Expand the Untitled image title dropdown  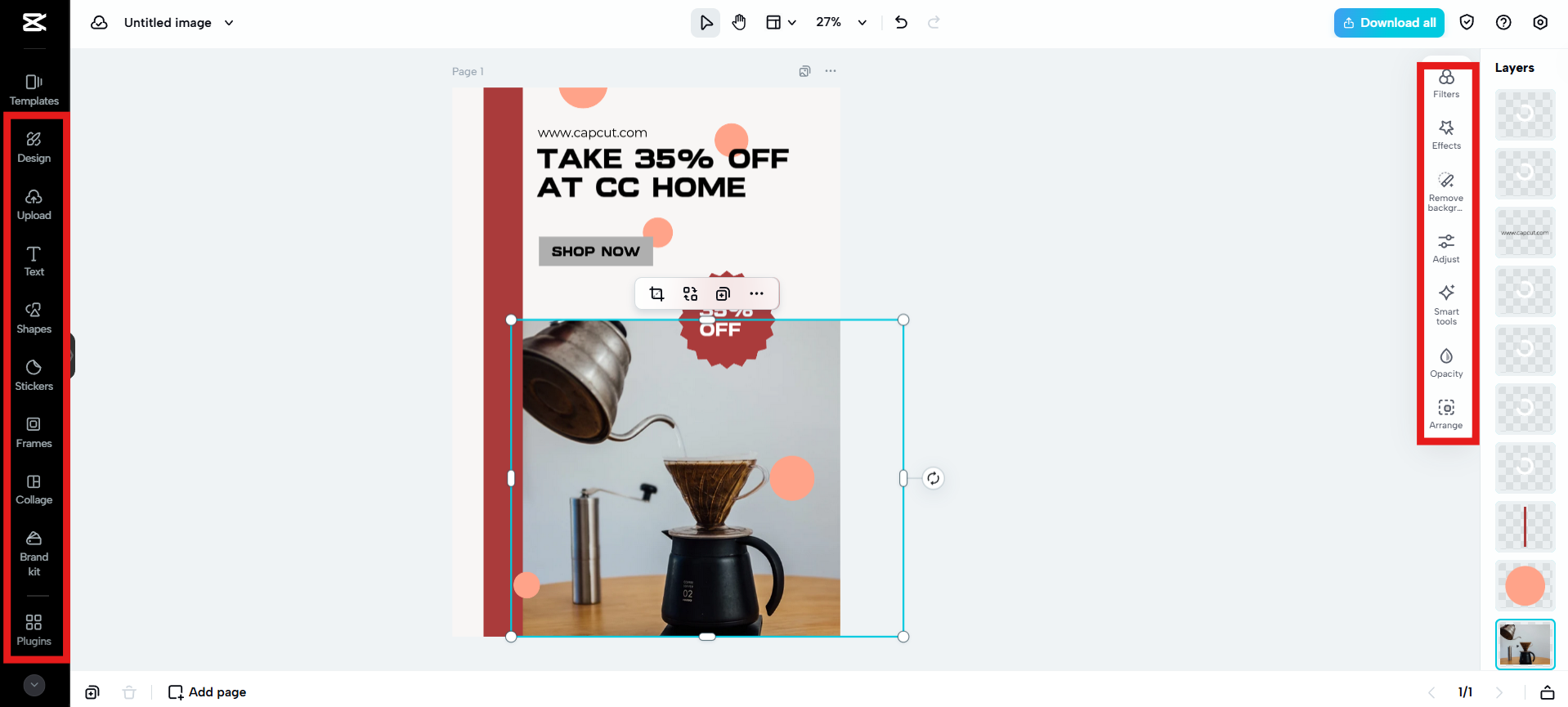click(229, 23)
